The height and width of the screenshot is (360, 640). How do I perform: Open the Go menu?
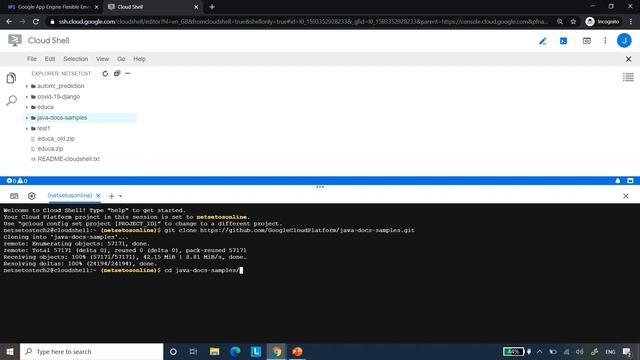[121, 59]
